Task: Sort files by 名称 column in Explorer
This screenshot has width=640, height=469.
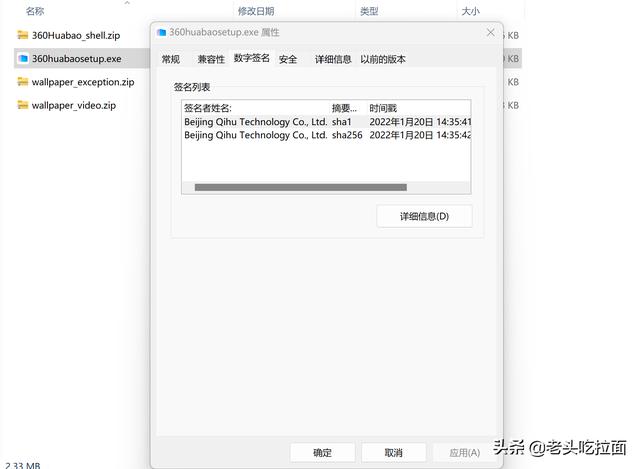Action: click(x=35, y=11)
